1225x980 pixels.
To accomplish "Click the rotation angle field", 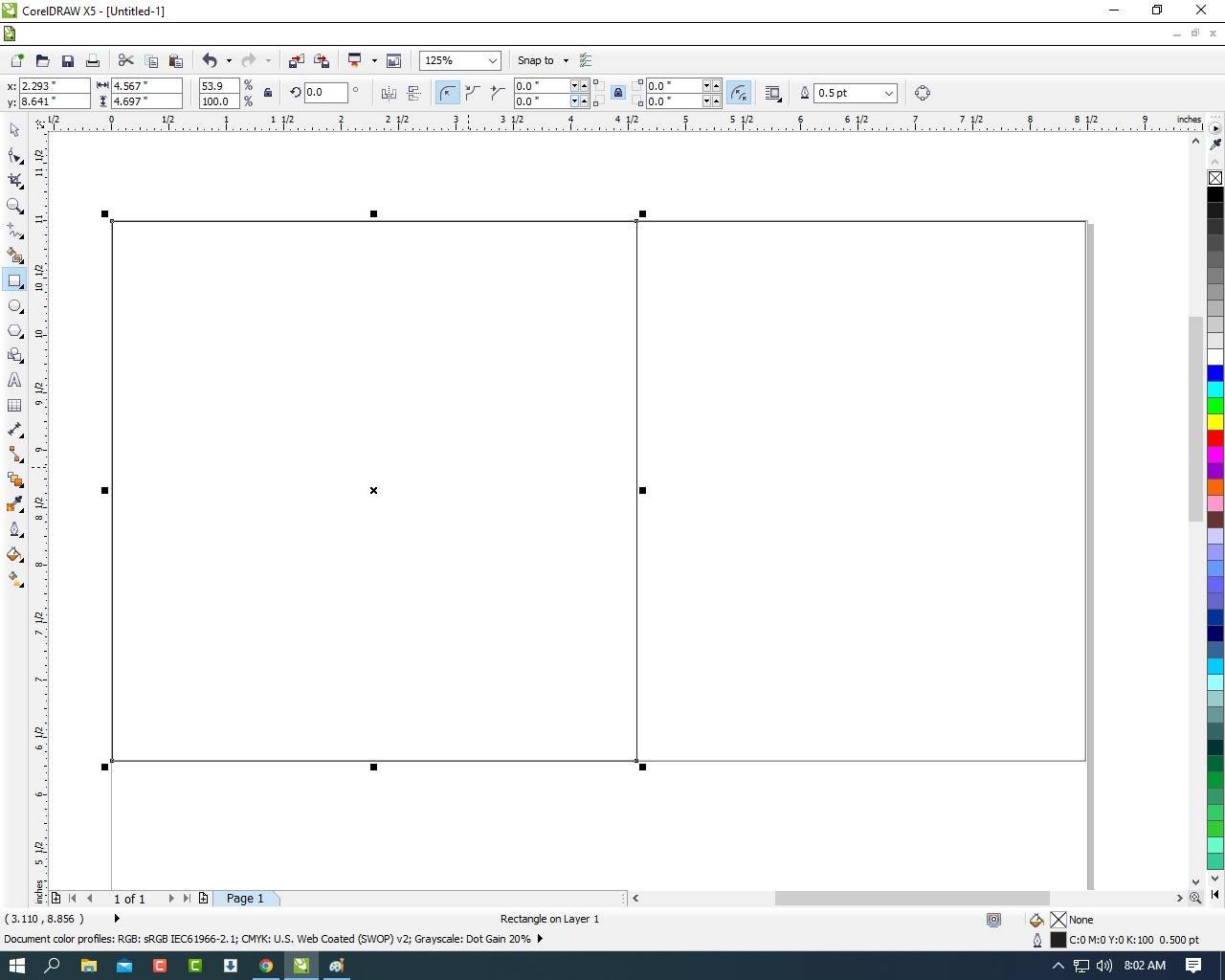I will click(325, 93).
